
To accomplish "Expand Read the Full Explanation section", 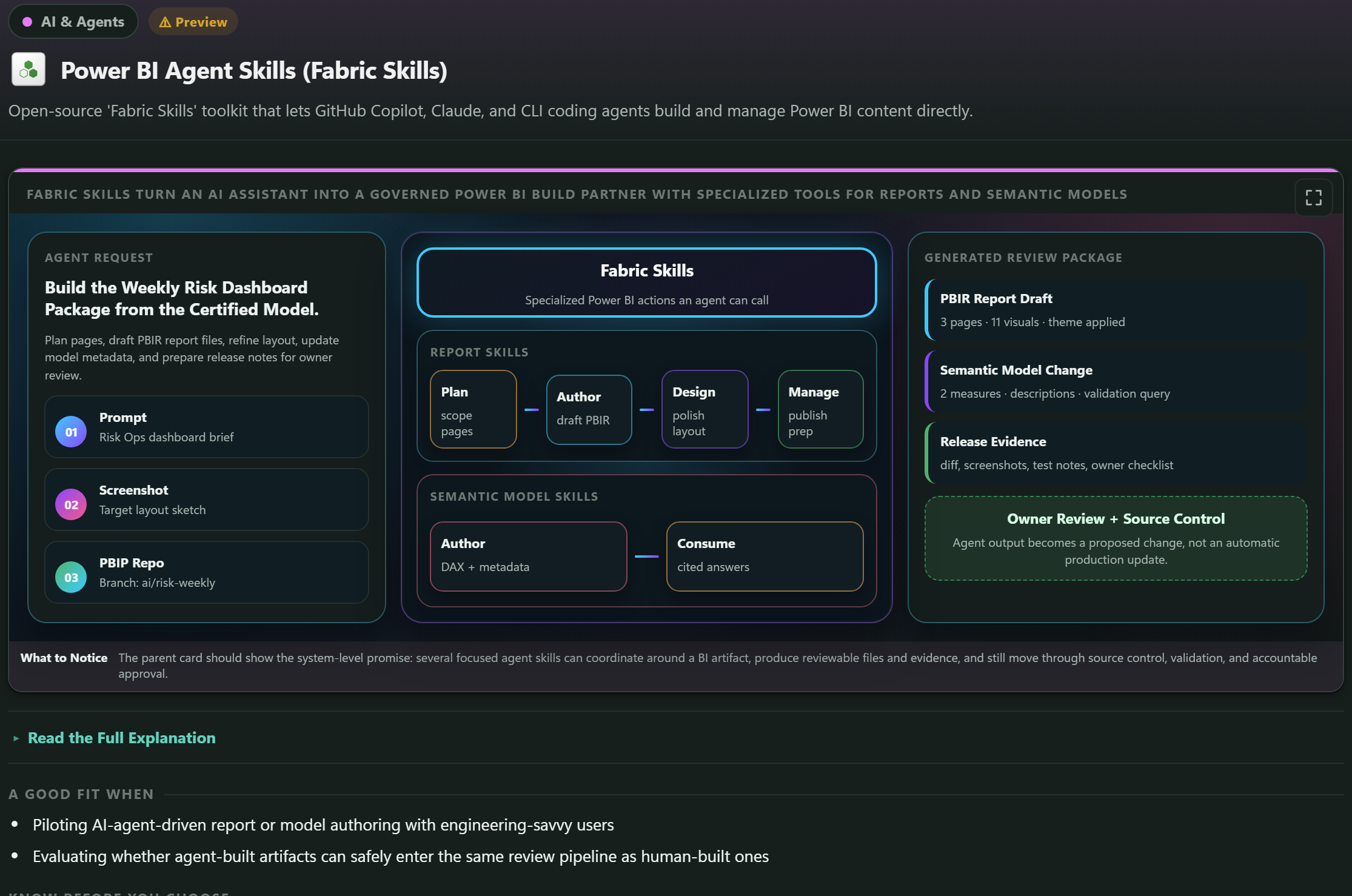I will 121,738.
